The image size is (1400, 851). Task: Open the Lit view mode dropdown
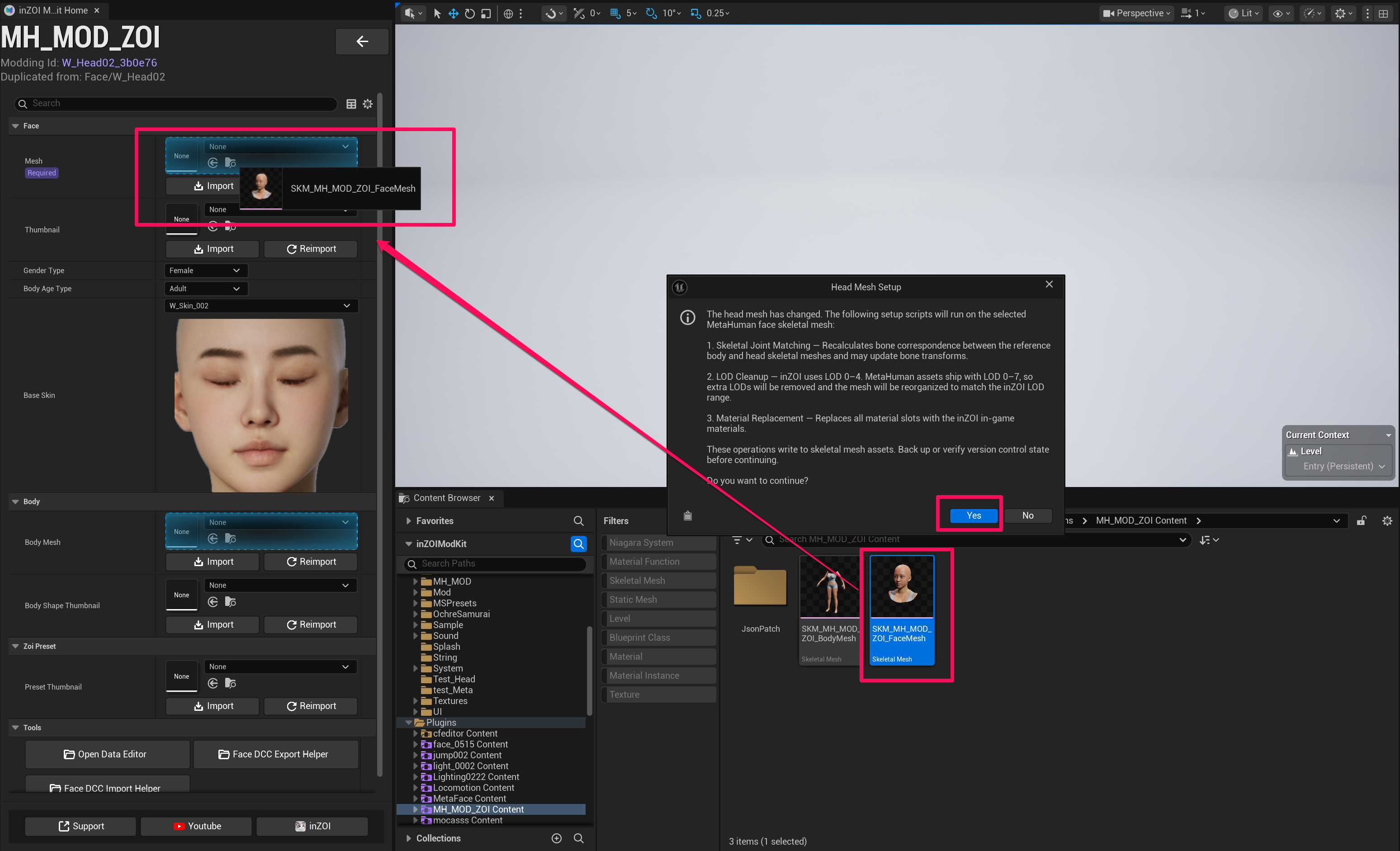pyautogui.click(x=1243, y=13)
